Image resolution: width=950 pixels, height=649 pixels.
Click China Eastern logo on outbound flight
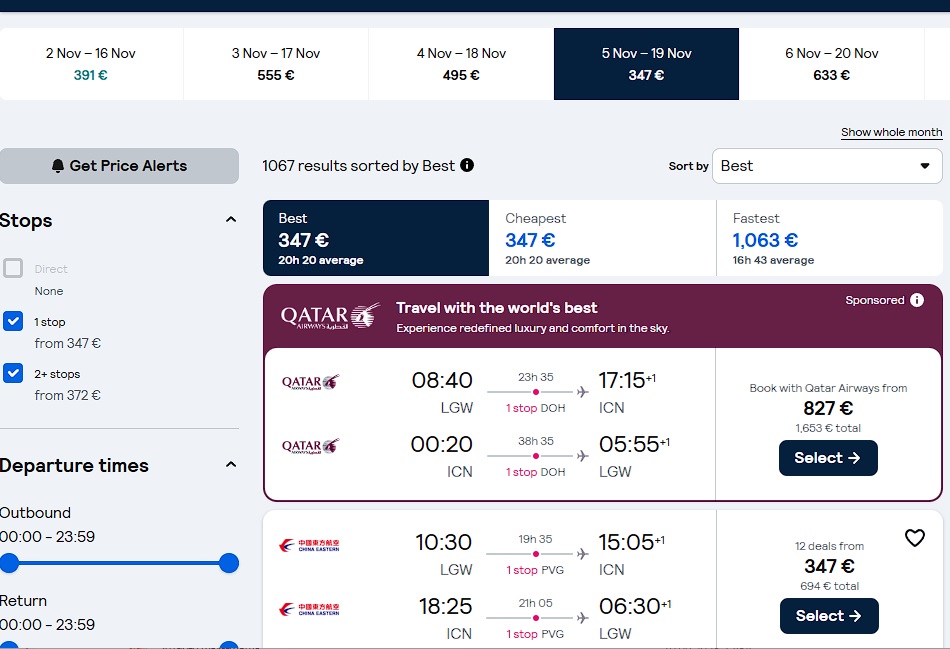[x=309, y=545]
